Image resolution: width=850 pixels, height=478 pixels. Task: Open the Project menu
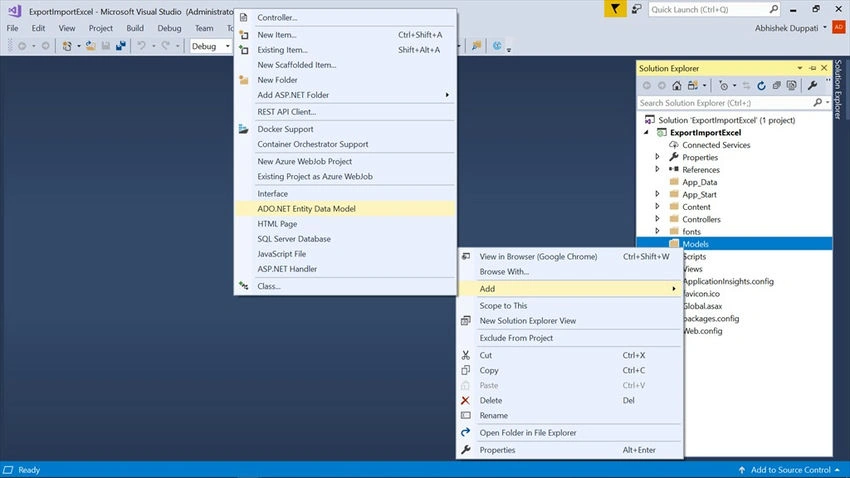click(x=101, y=28)
